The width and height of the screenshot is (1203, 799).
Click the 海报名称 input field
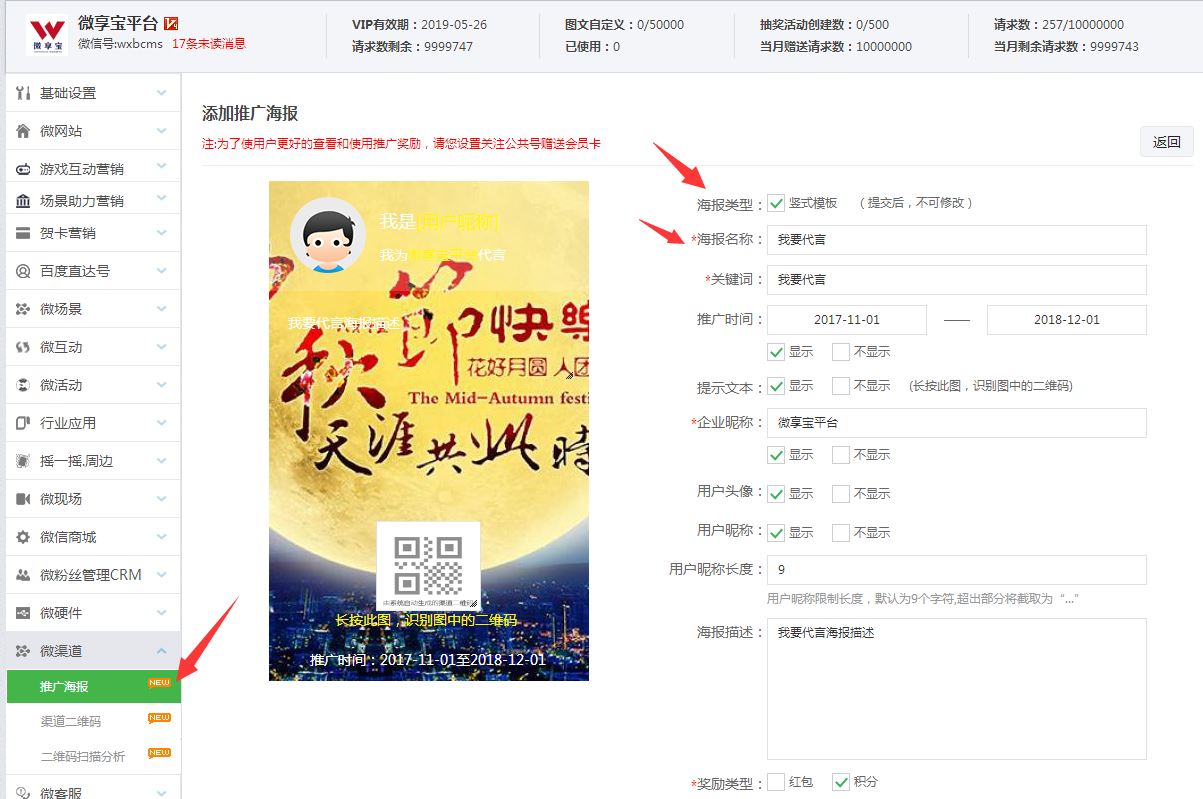pyautogui.click(x=957, y=240)
